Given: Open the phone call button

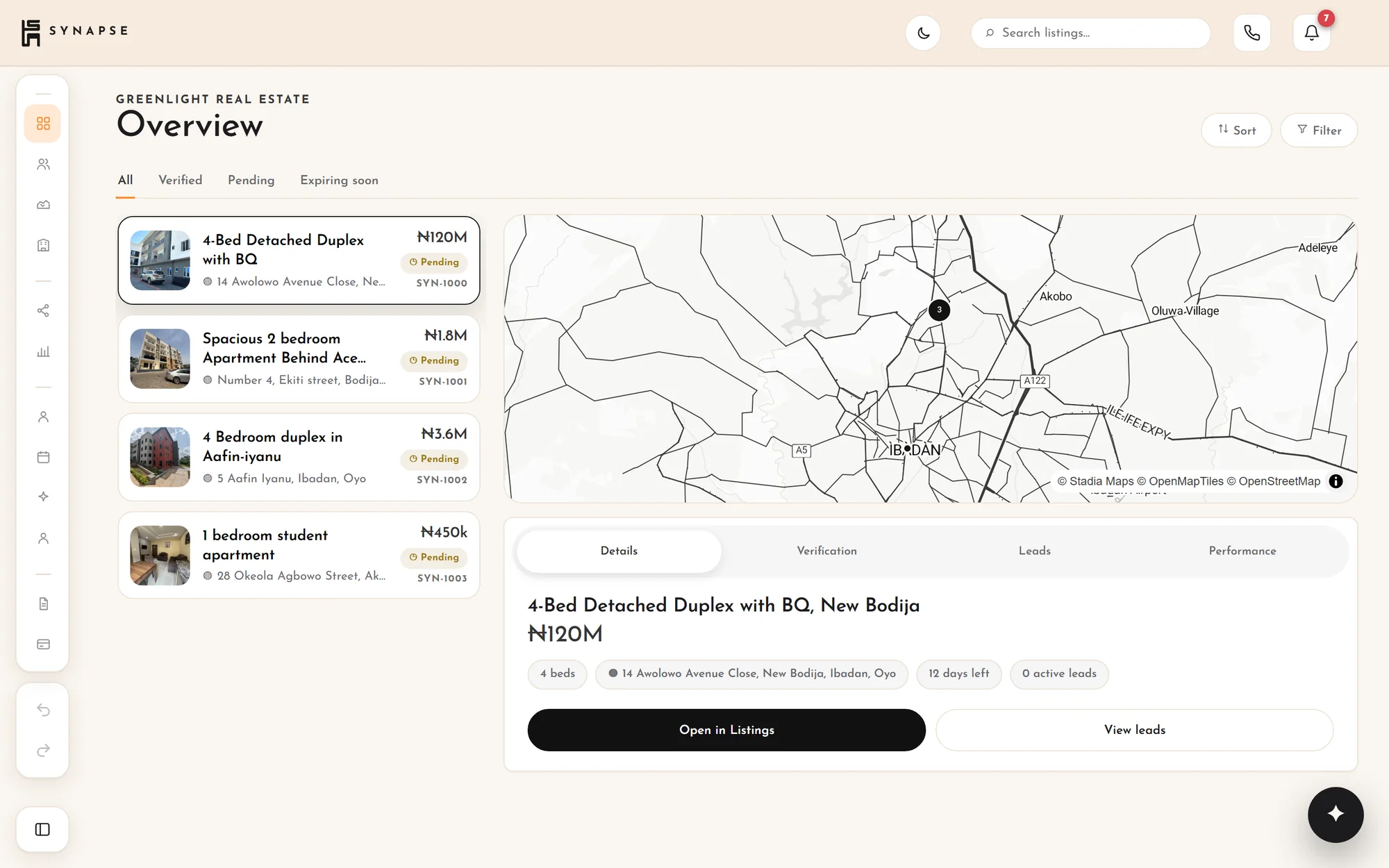Looking at the screenshot, I should click(x=1251, y=33).
